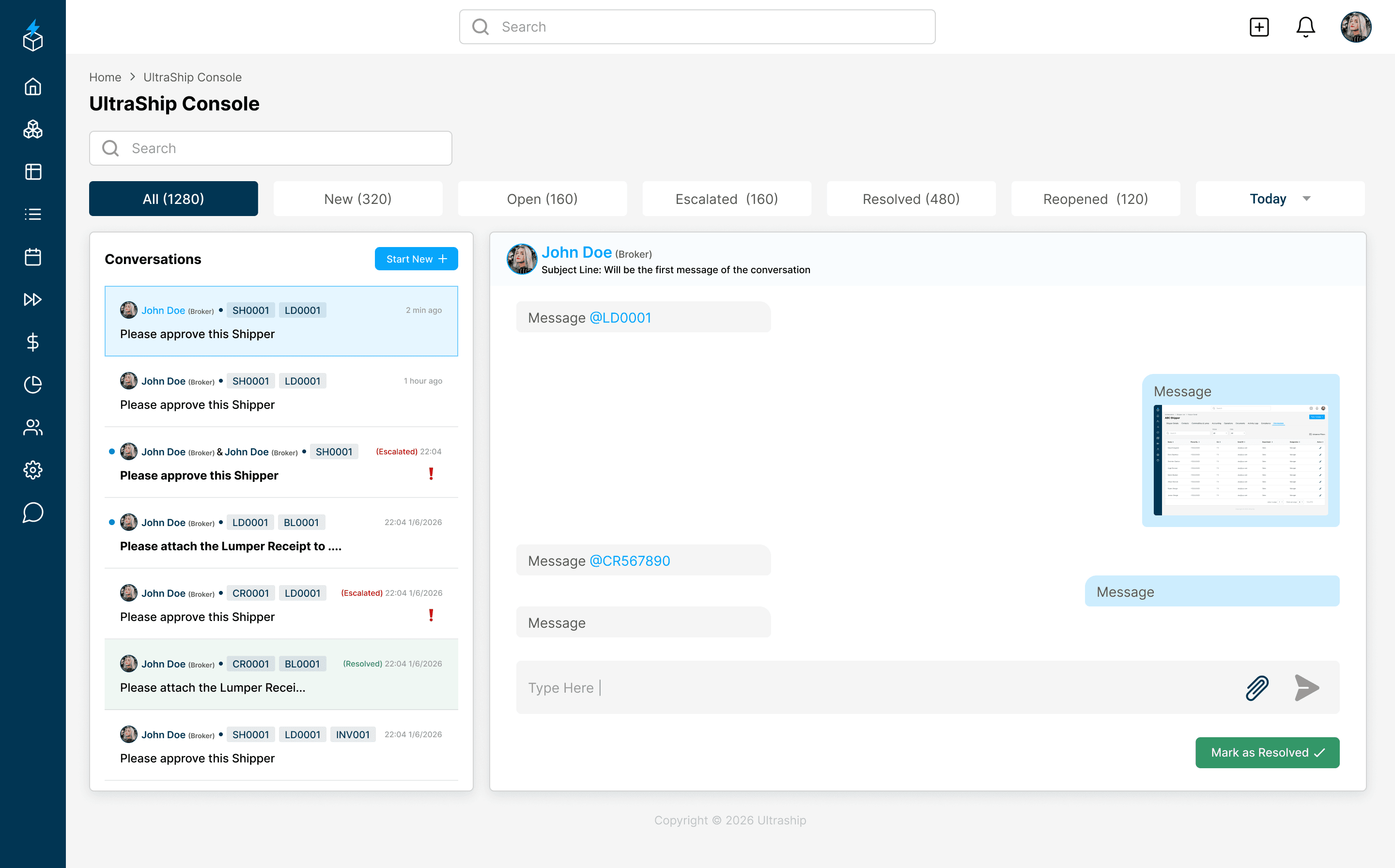Select the Escalated (160) tab
The image size is (1395, 868).
click(726, 199)
